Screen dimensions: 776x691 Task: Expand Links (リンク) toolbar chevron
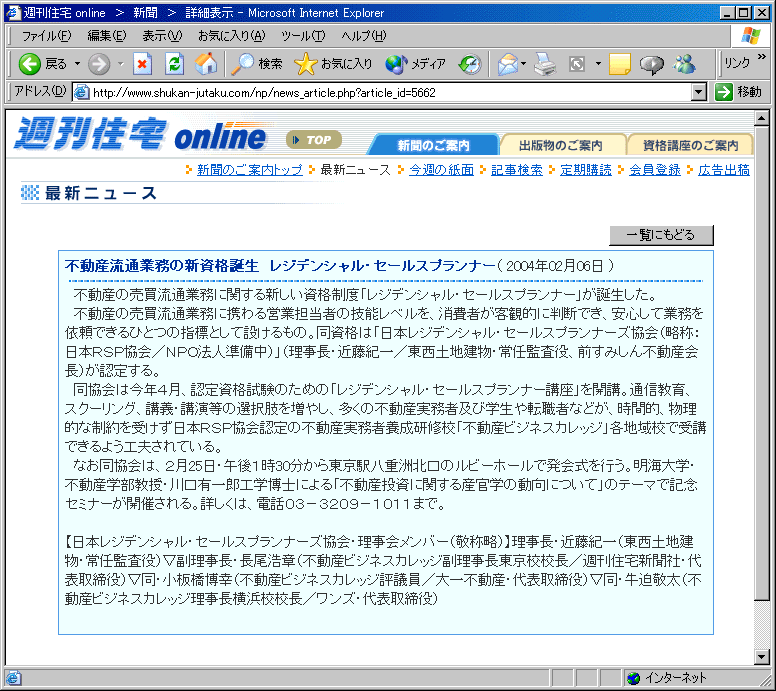pyautogui.click(x=762, y=56)
